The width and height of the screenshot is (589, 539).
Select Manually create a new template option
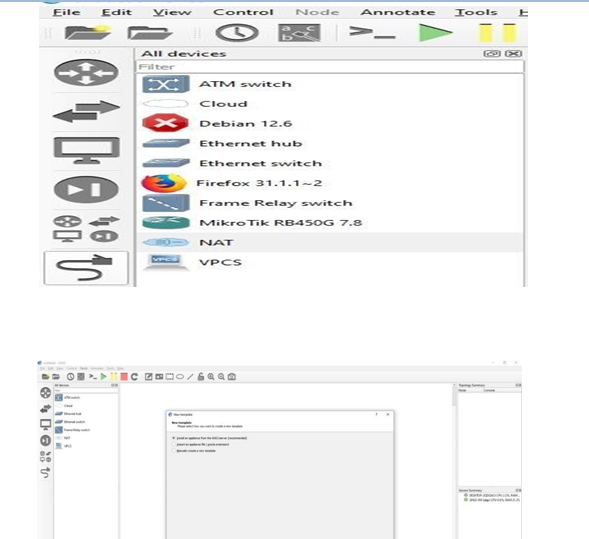point(194,451)
